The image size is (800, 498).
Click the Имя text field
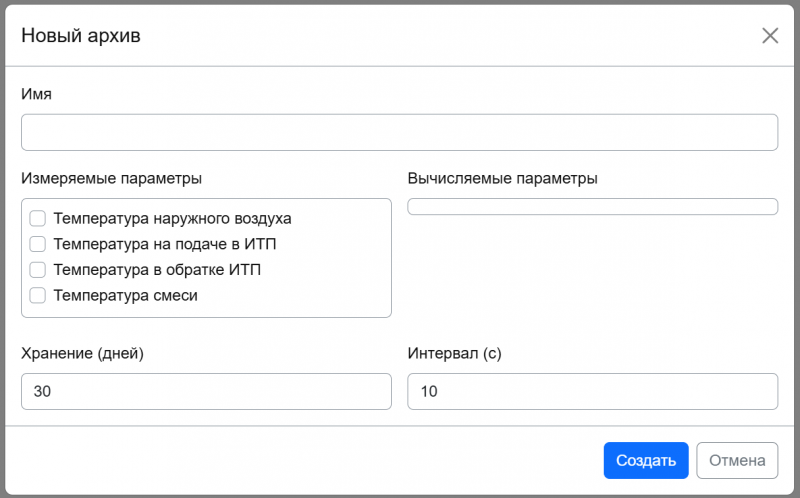(399, 132)
